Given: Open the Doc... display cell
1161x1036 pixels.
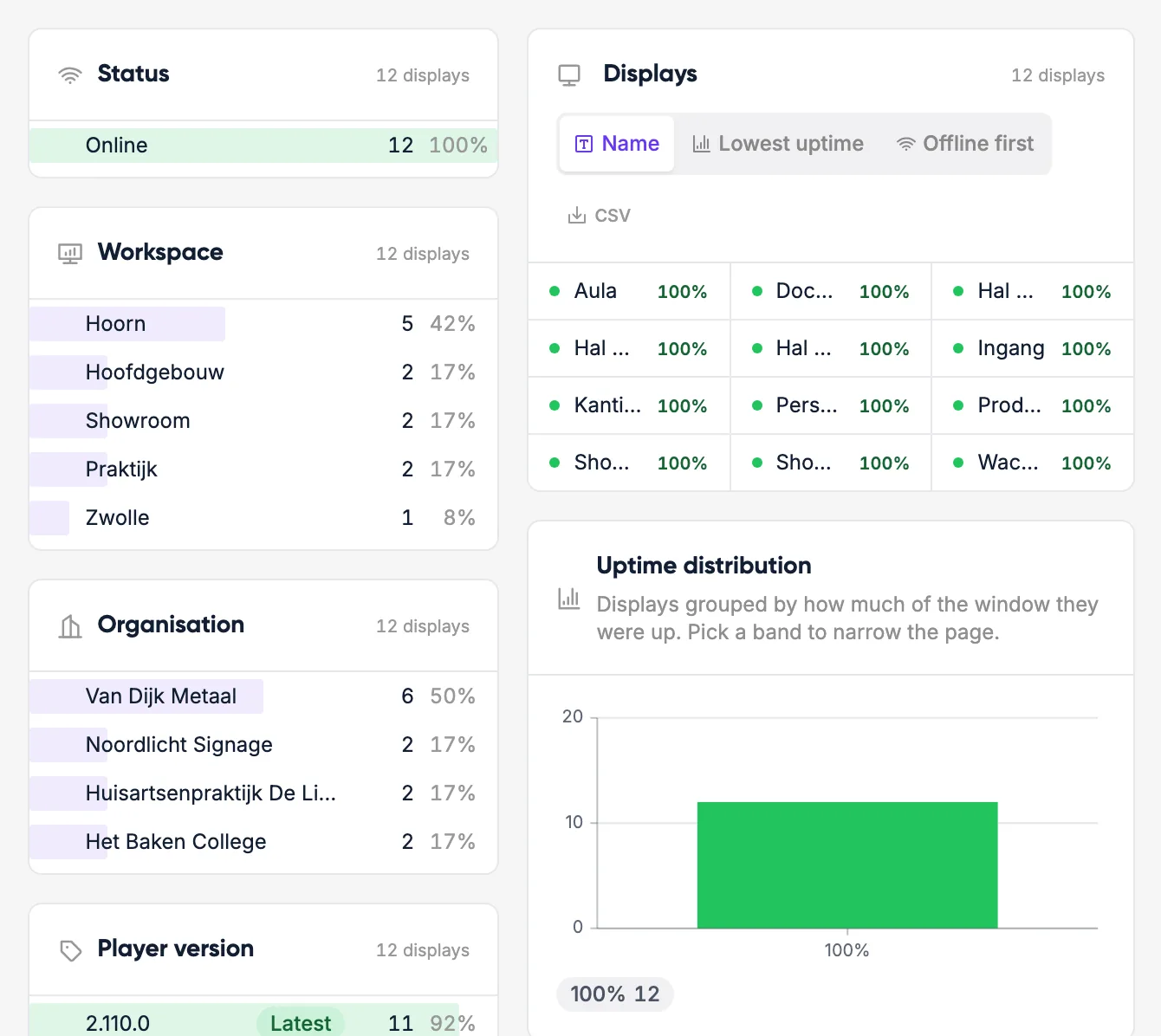Looking at the screenshot, I should pos(831,291).
